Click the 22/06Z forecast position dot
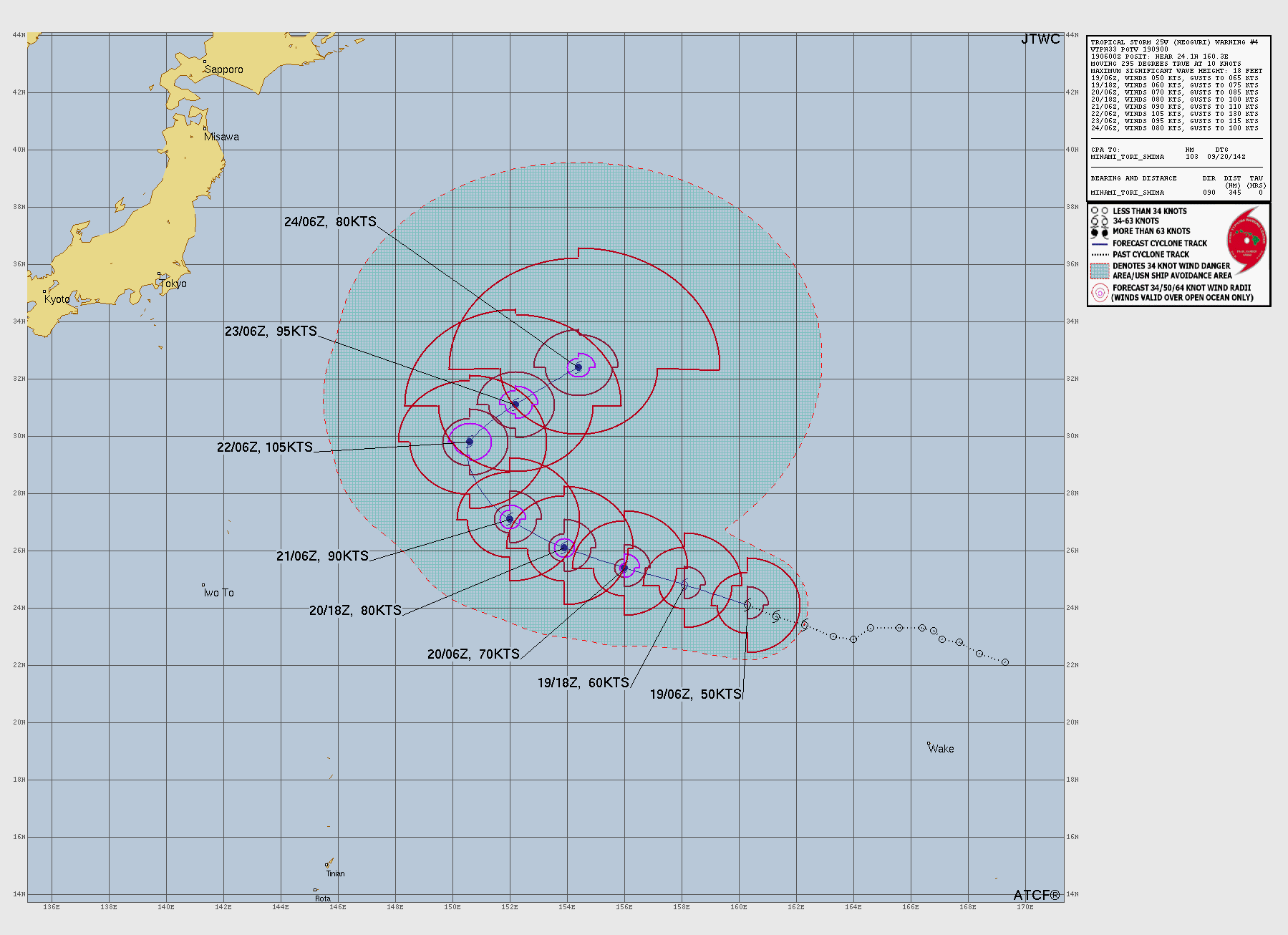 tap(470, 442)
